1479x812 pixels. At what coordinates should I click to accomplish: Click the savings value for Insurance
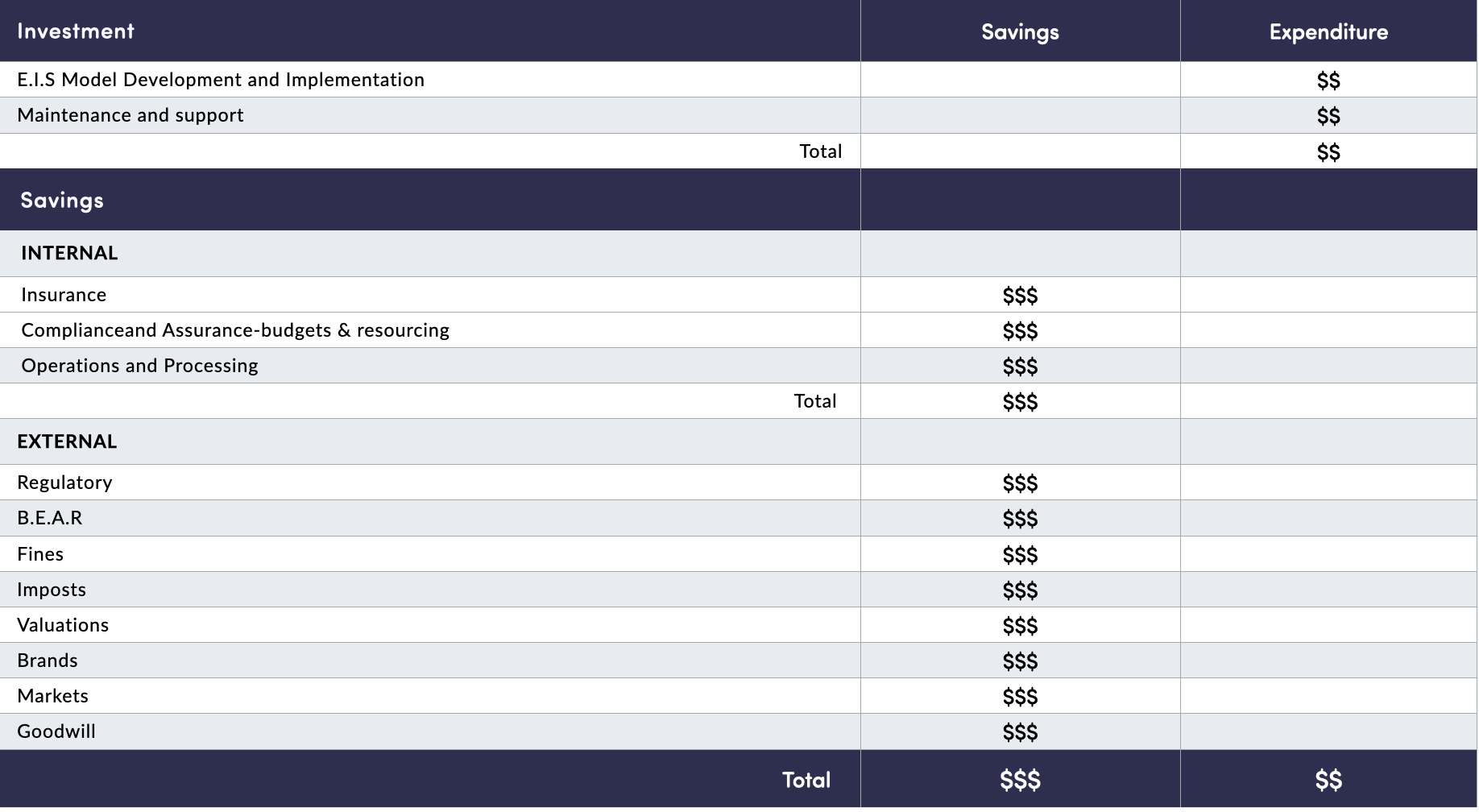coord(1020,296)
